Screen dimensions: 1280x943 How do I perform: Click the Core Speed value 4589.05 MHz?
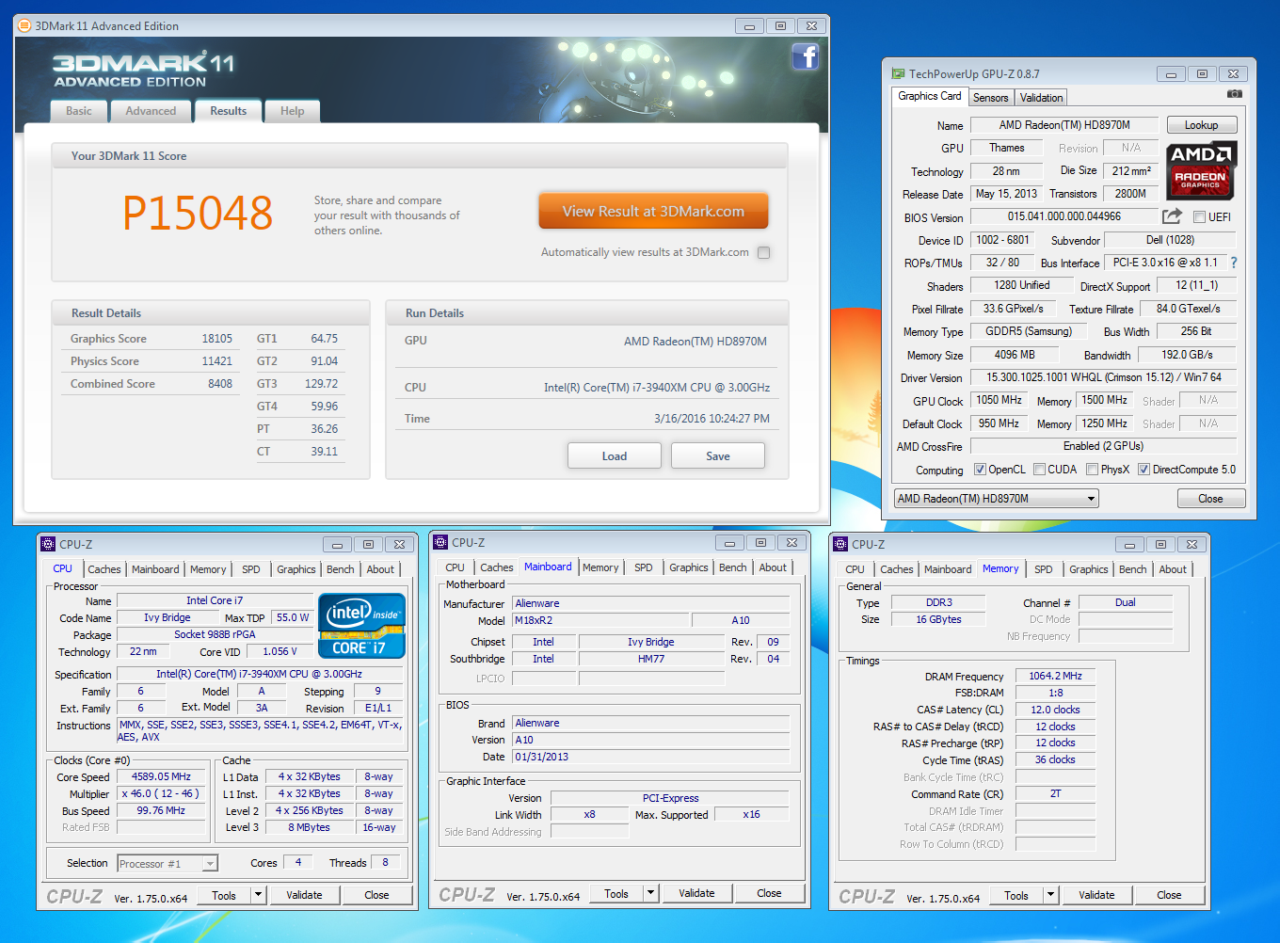pos(160,777)
